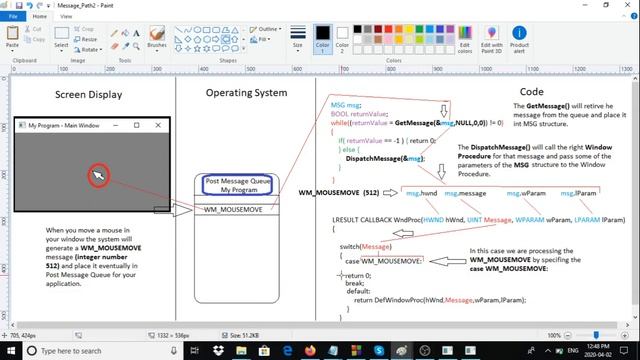Click Edit with Paint 3D
640x360 pixels.
click(491, 40)
